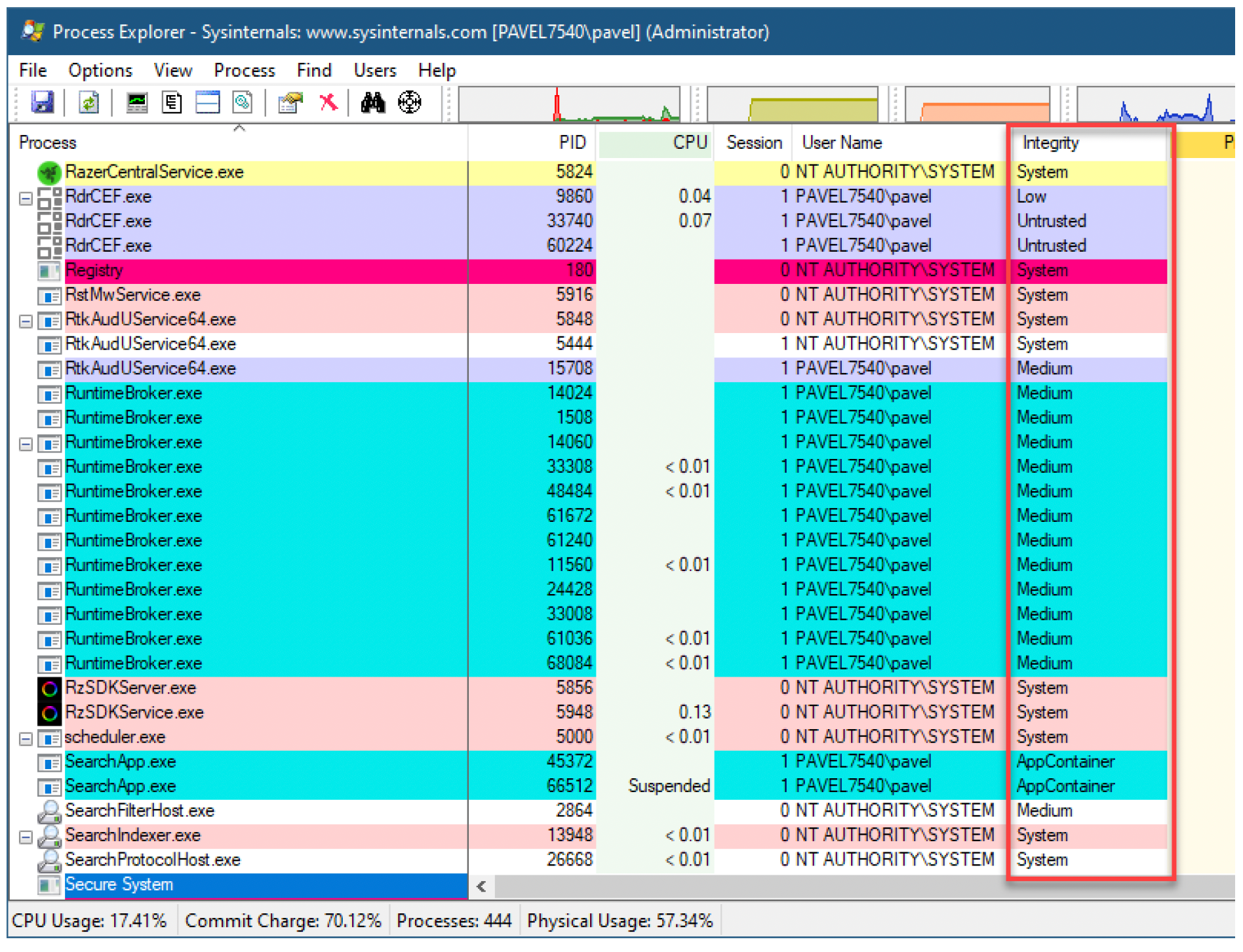
Task: Click the Low integrity value of RdrCEF.exe
Action: pyautogui.click(x=1031, y=197)
